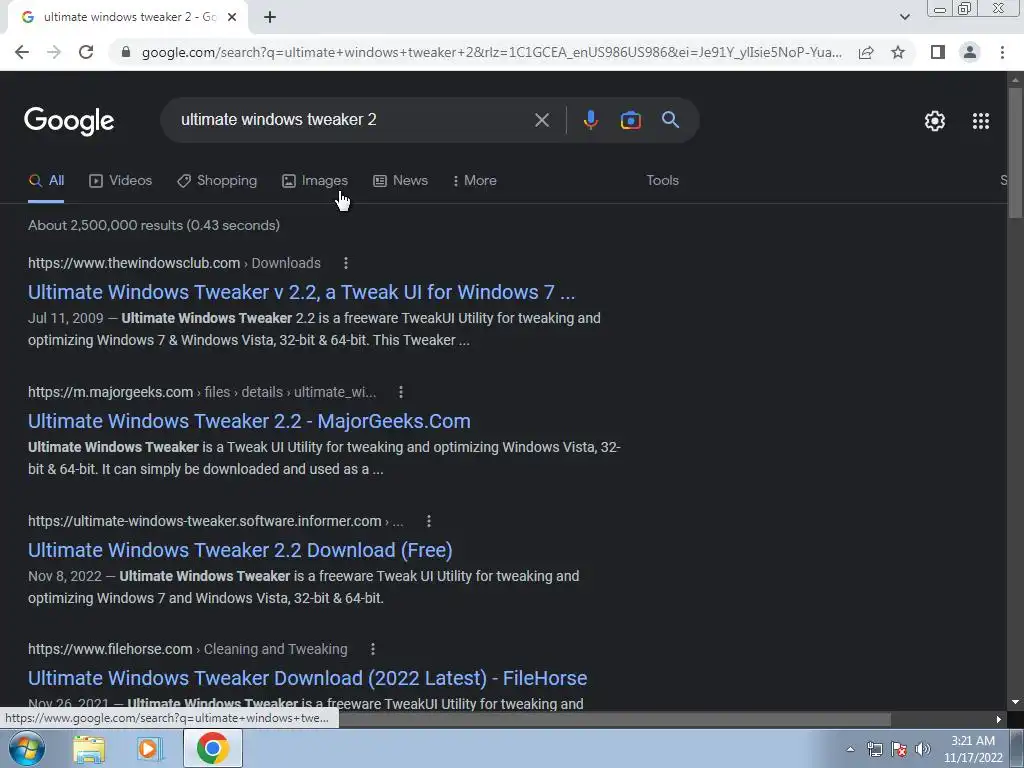Image resolution: width=1024 pixels, height=768 pixels.
Task: Open the Chrome side panel icon
Action: tap(938, 52)
